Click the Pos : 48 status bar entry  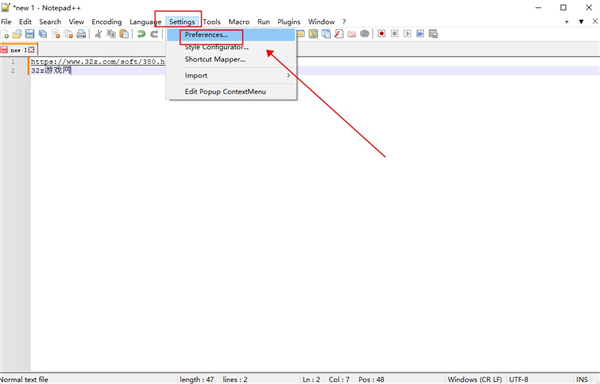[x=371, y=379]
